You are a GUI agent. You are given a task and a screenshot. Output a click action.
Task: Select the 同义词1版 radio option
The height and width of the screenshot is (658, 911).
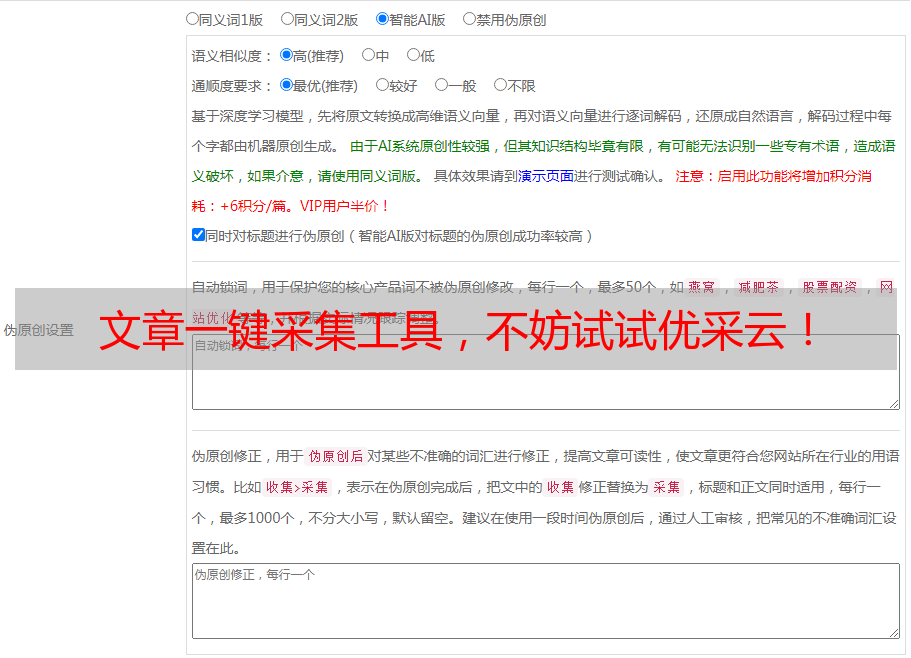[x=193, y=19]
